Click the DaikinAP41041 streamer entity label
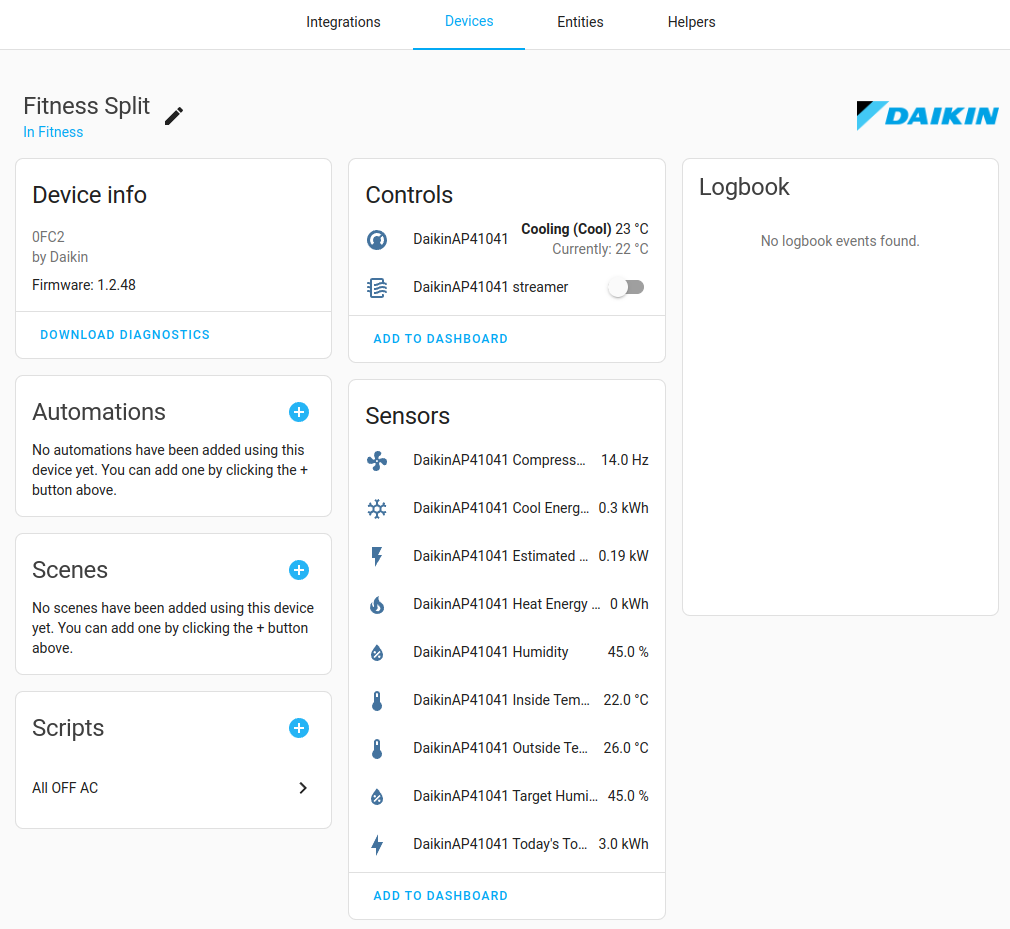Viewport: 1010px width, 929px height. point(491,287)
